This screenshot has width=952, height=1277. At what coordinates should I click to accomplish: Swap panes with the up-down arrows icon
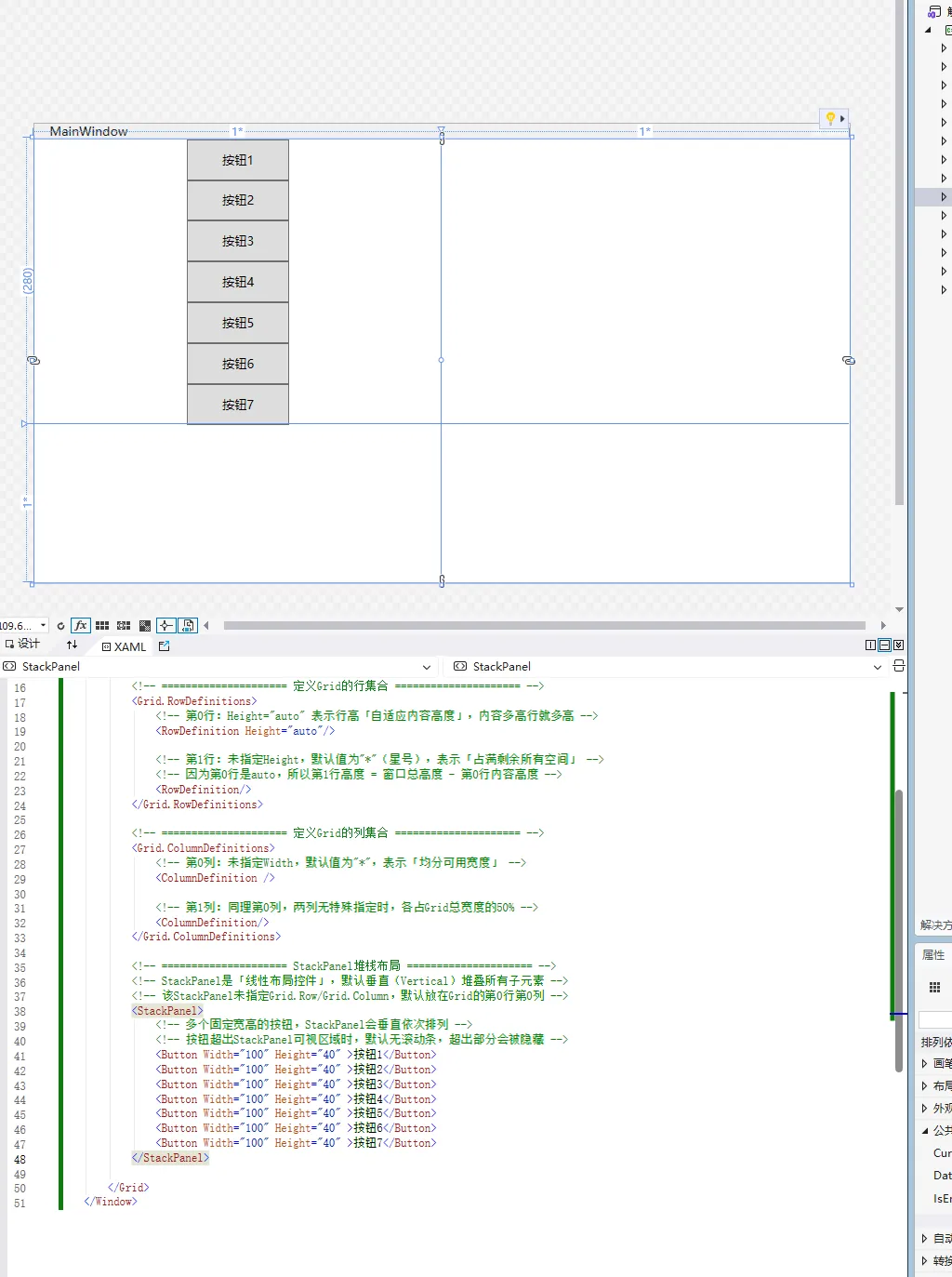pos(72,645)
